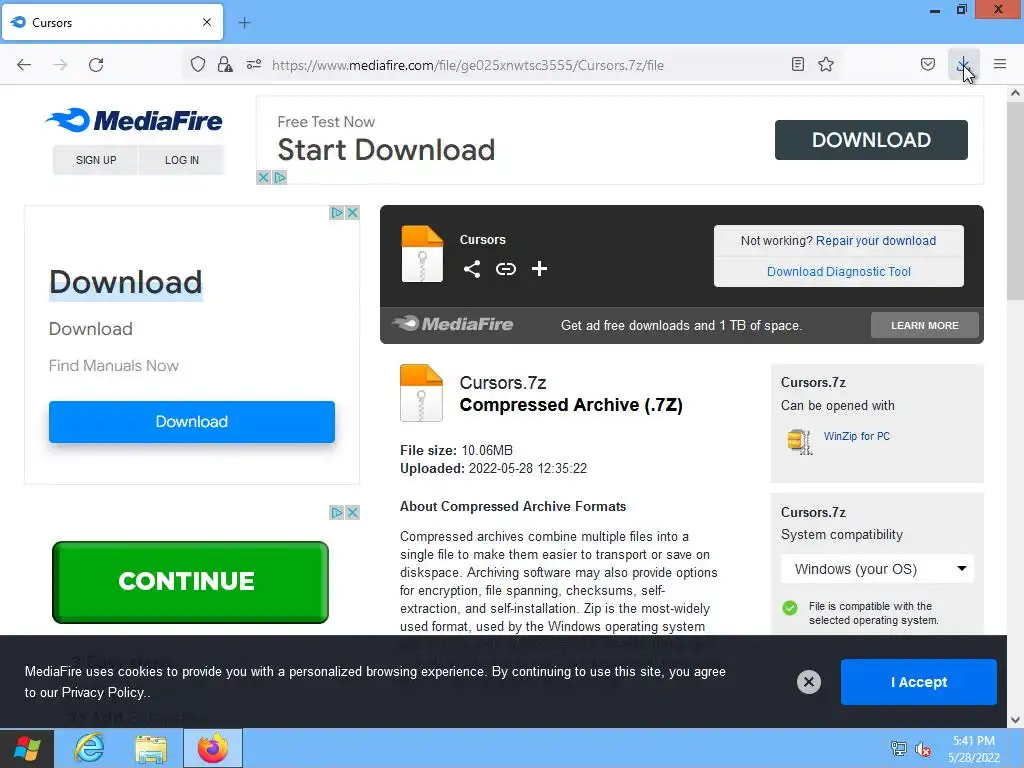
Task: Click the I Accept cookie button
Action: point(919,682)
